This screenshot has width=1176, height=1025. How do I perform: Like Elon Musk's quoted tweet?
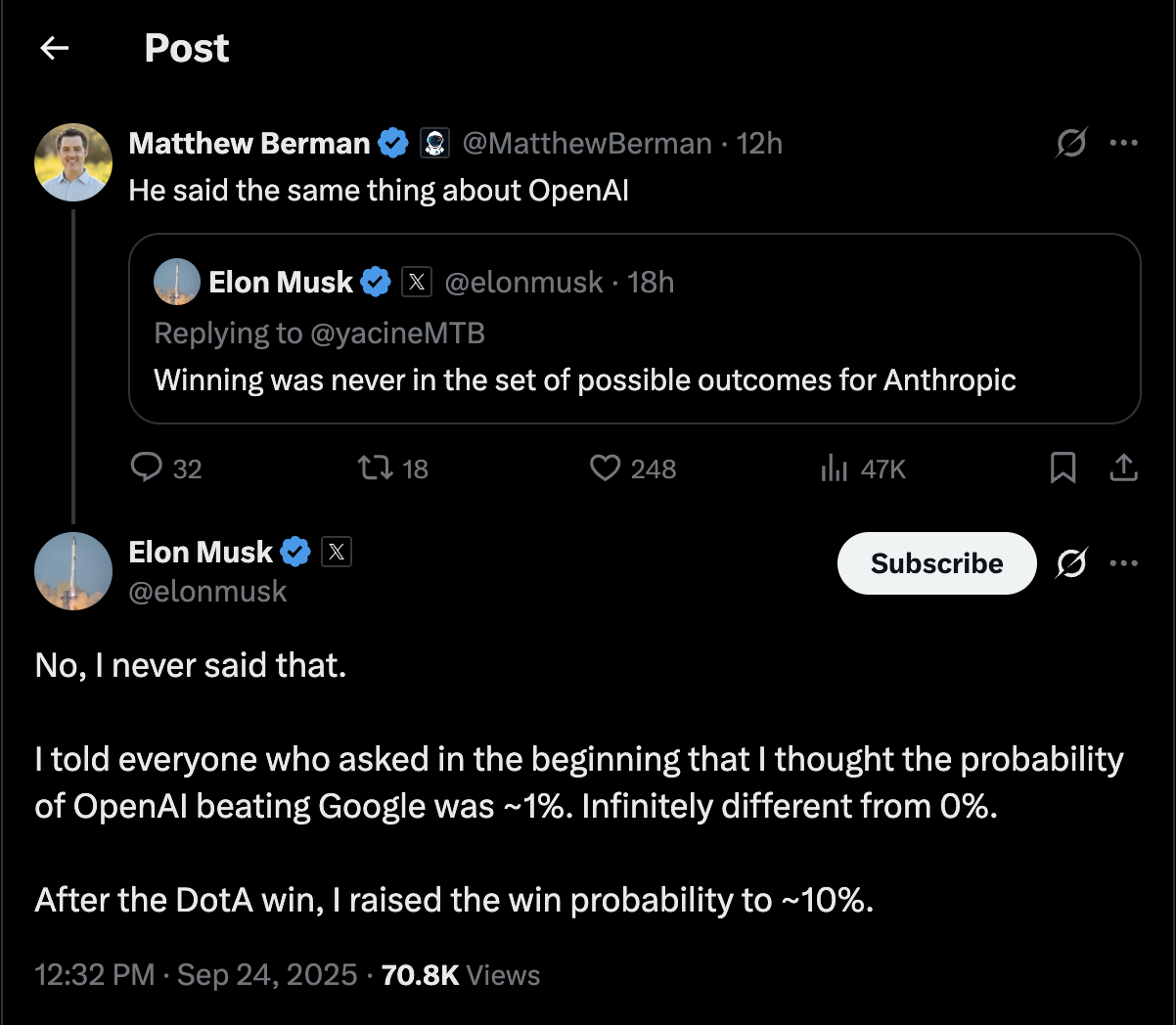[604, 468]
